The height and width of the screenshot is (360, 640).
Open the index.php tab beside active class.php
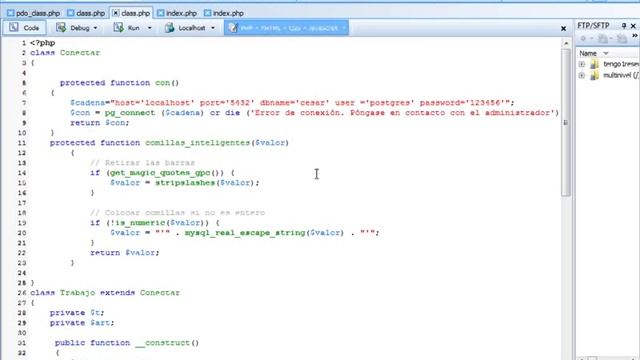click(x=177, y=13)
